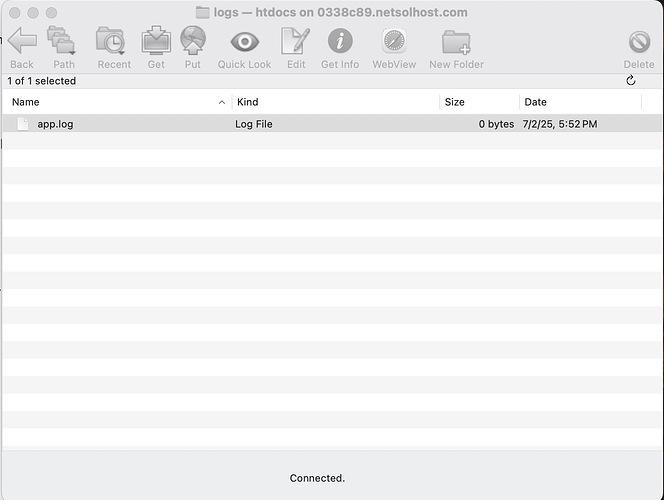Viewport: 664px width, 500px height.
Task: Zoom the window with third traffic-light button
Action: (51, 13)
